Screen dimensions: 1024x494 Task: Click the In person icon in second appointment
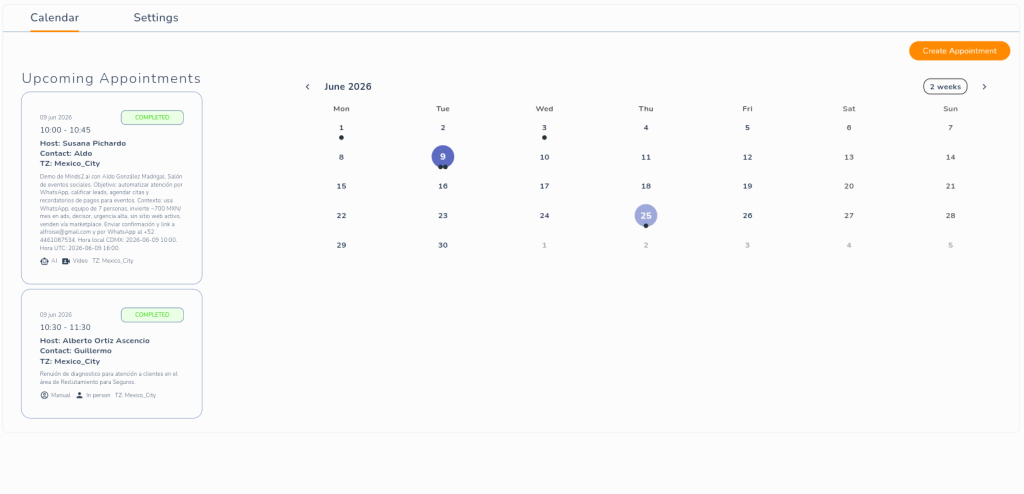(x=80, y=395)
